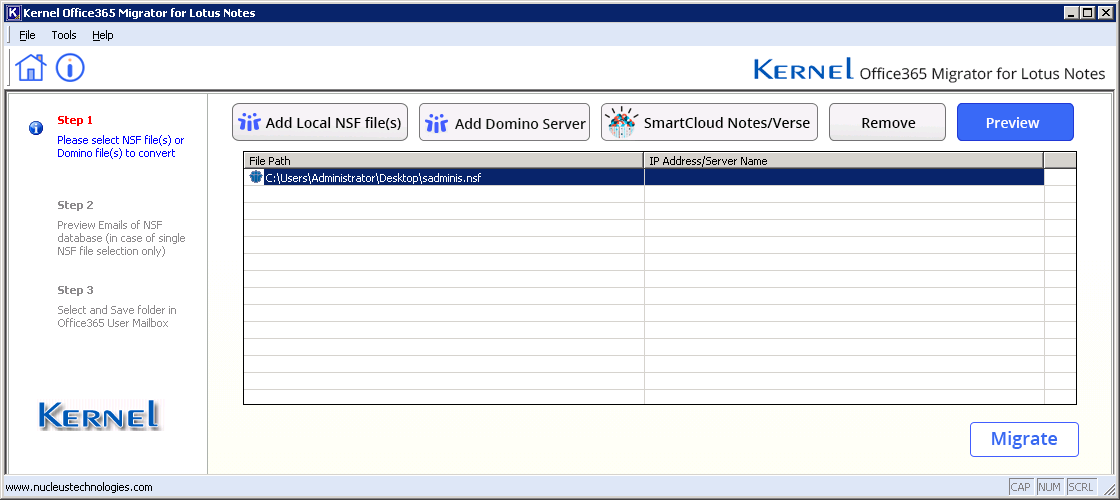
Task: Add Local NSF file(s)
Action: tap(320, 123)
